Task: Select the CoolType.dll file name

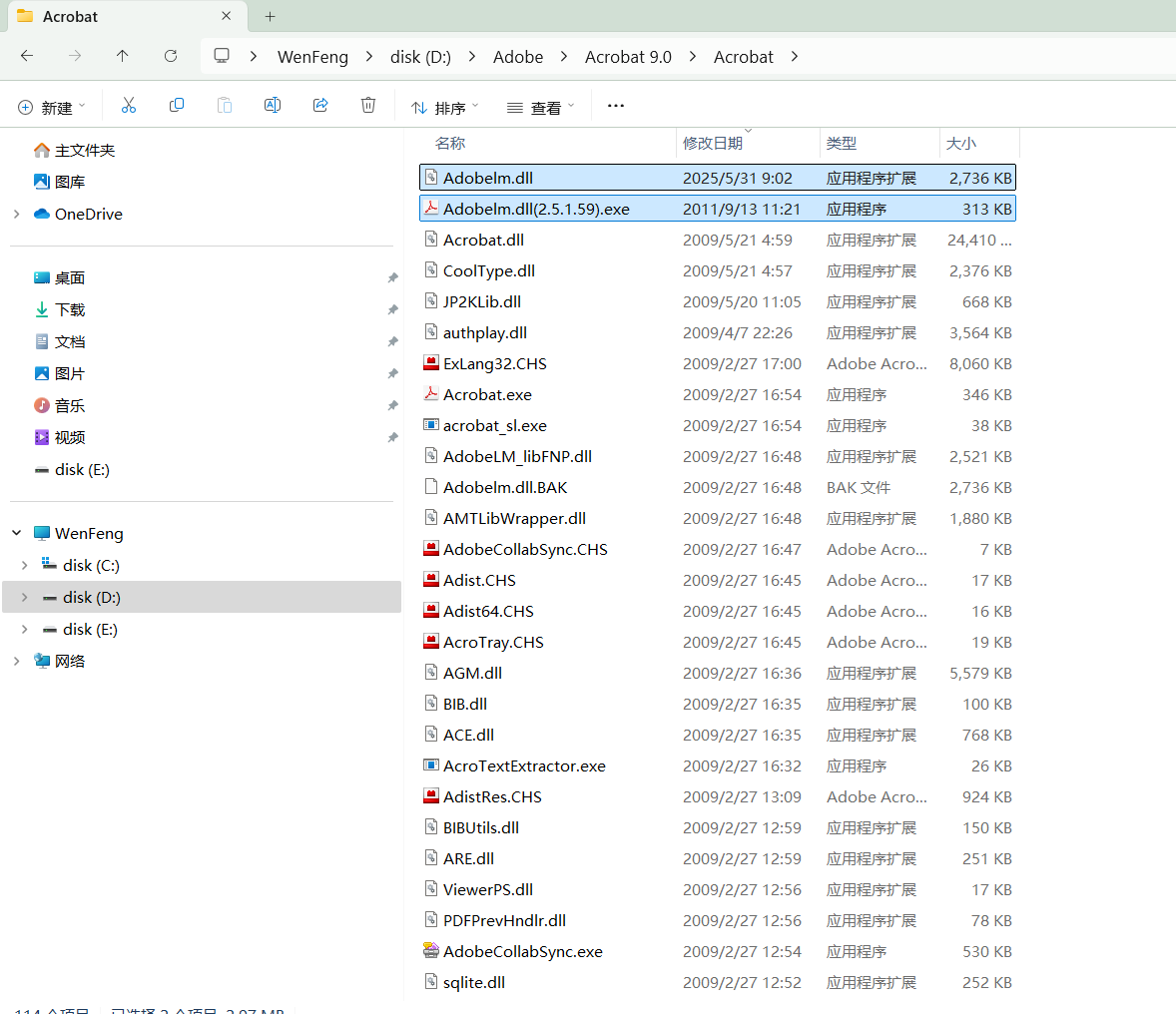Action: [x=489, y=270]
